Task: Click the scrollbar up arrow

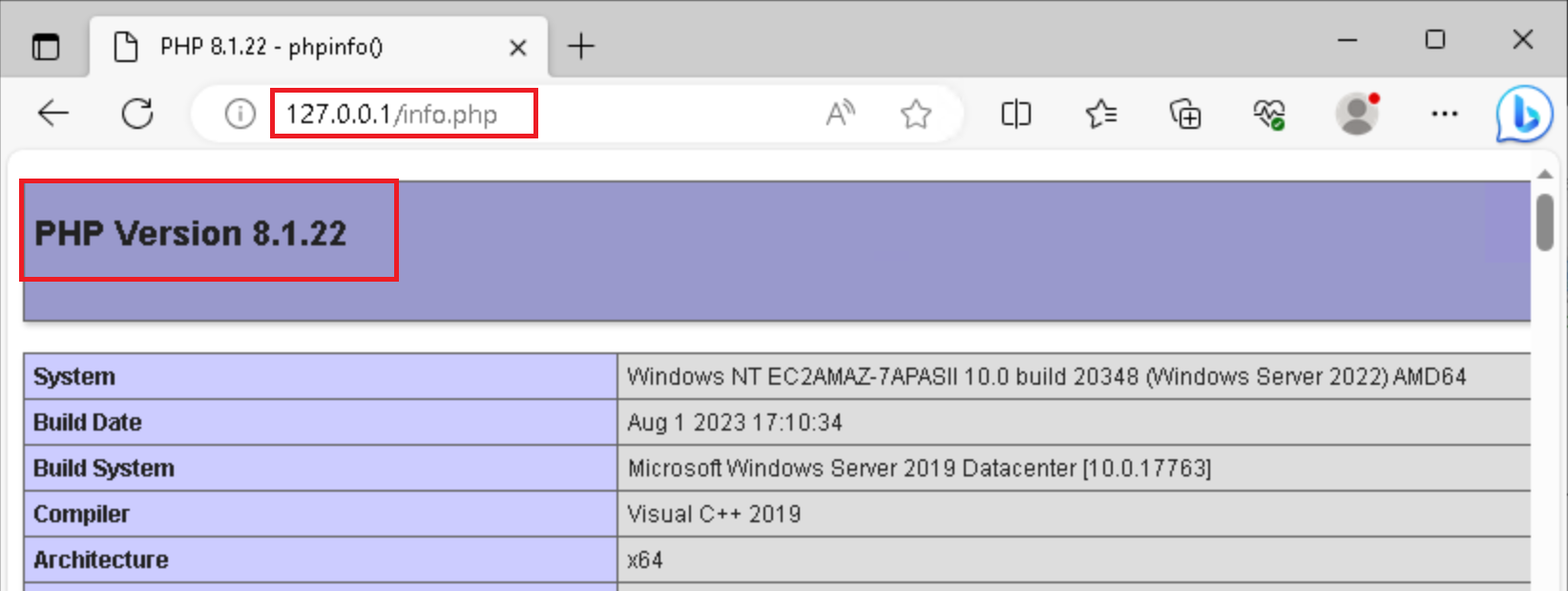Action: 1545,174
